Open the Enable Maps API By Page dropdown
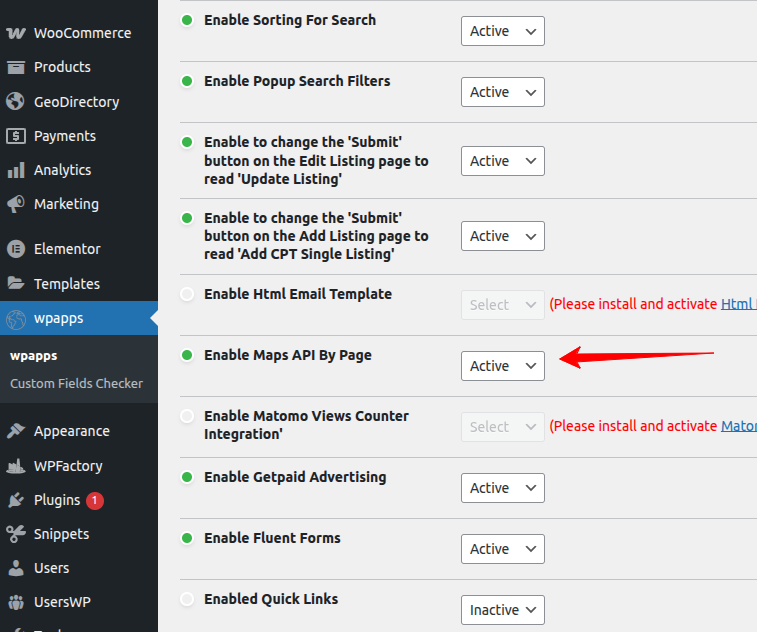 [x=502, y=366]
